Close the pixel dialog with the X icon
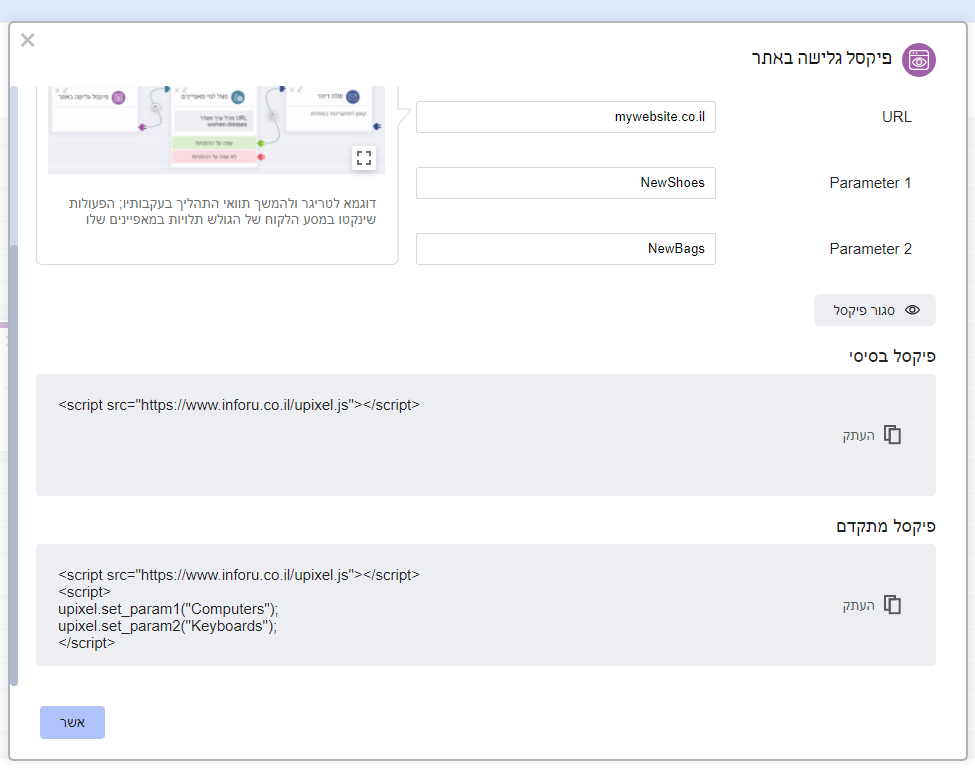 tap(28, 40)
